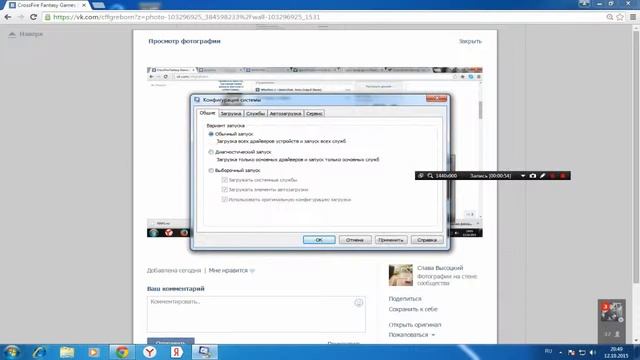Click the Комментировать text field
The image size is (640, 360).
pos(256,314)
